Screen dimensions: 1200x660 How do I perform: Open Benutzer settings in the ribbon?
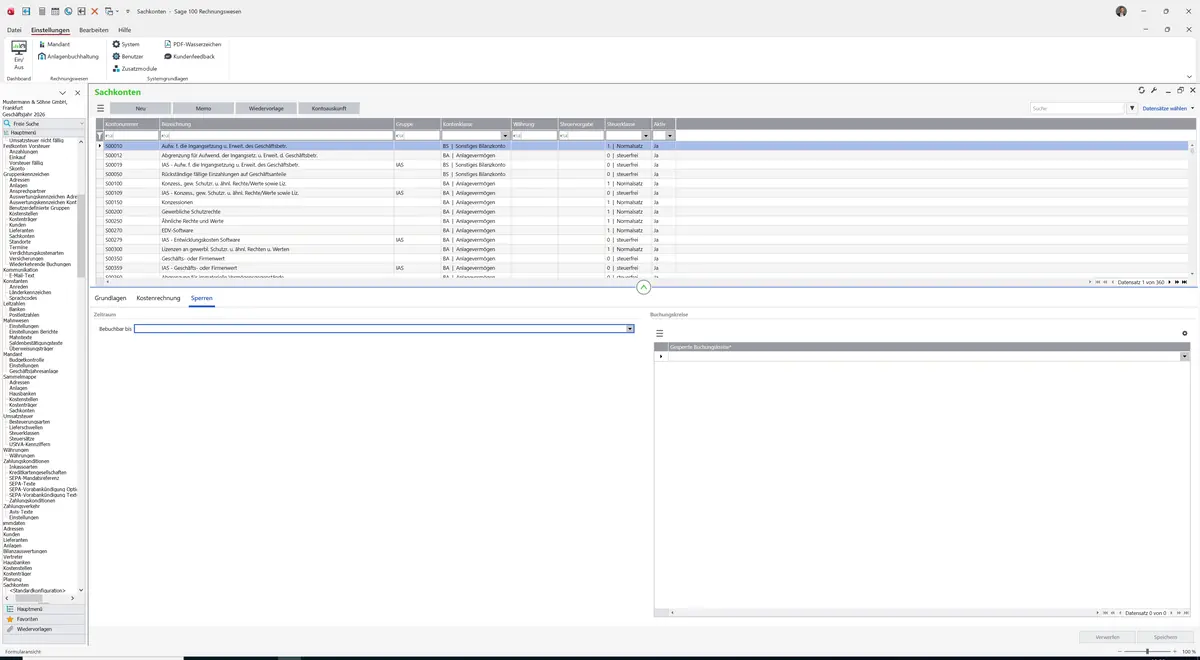(x=128, y=56)
